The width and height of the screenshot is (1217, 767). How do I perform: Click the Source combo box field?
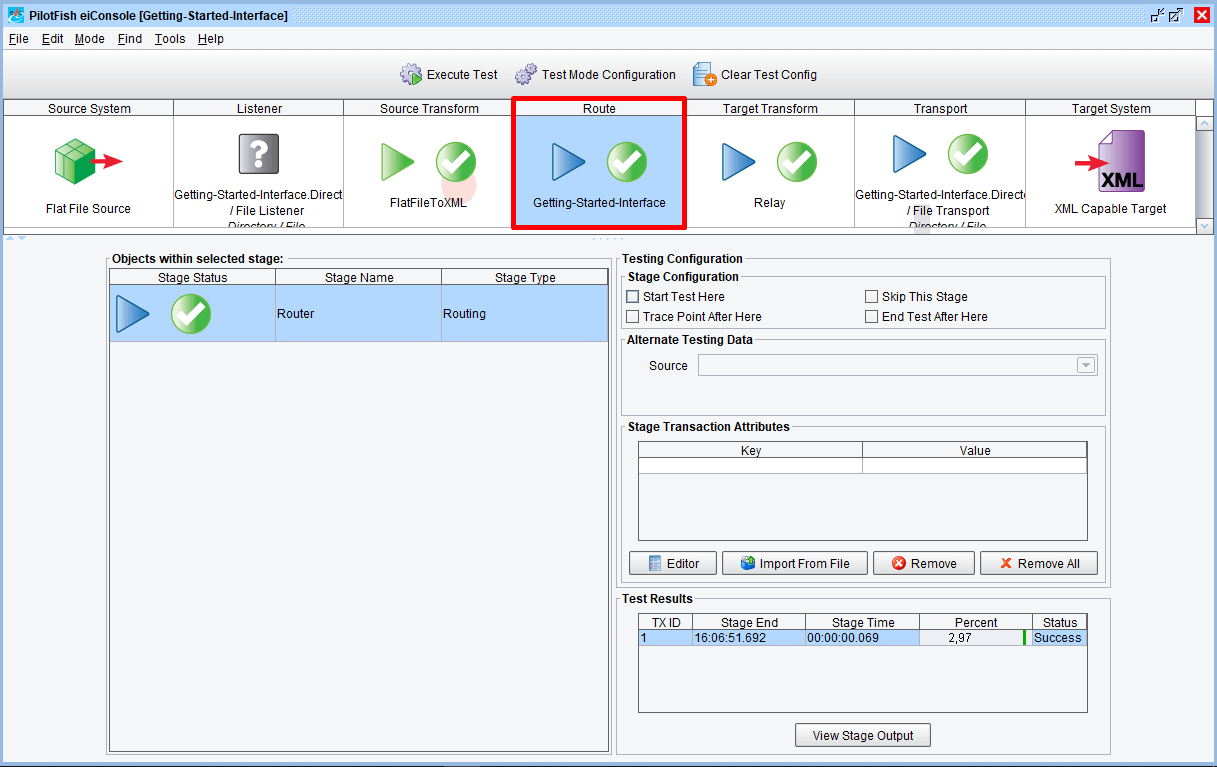pyautogui.click(x=897, y=366)
